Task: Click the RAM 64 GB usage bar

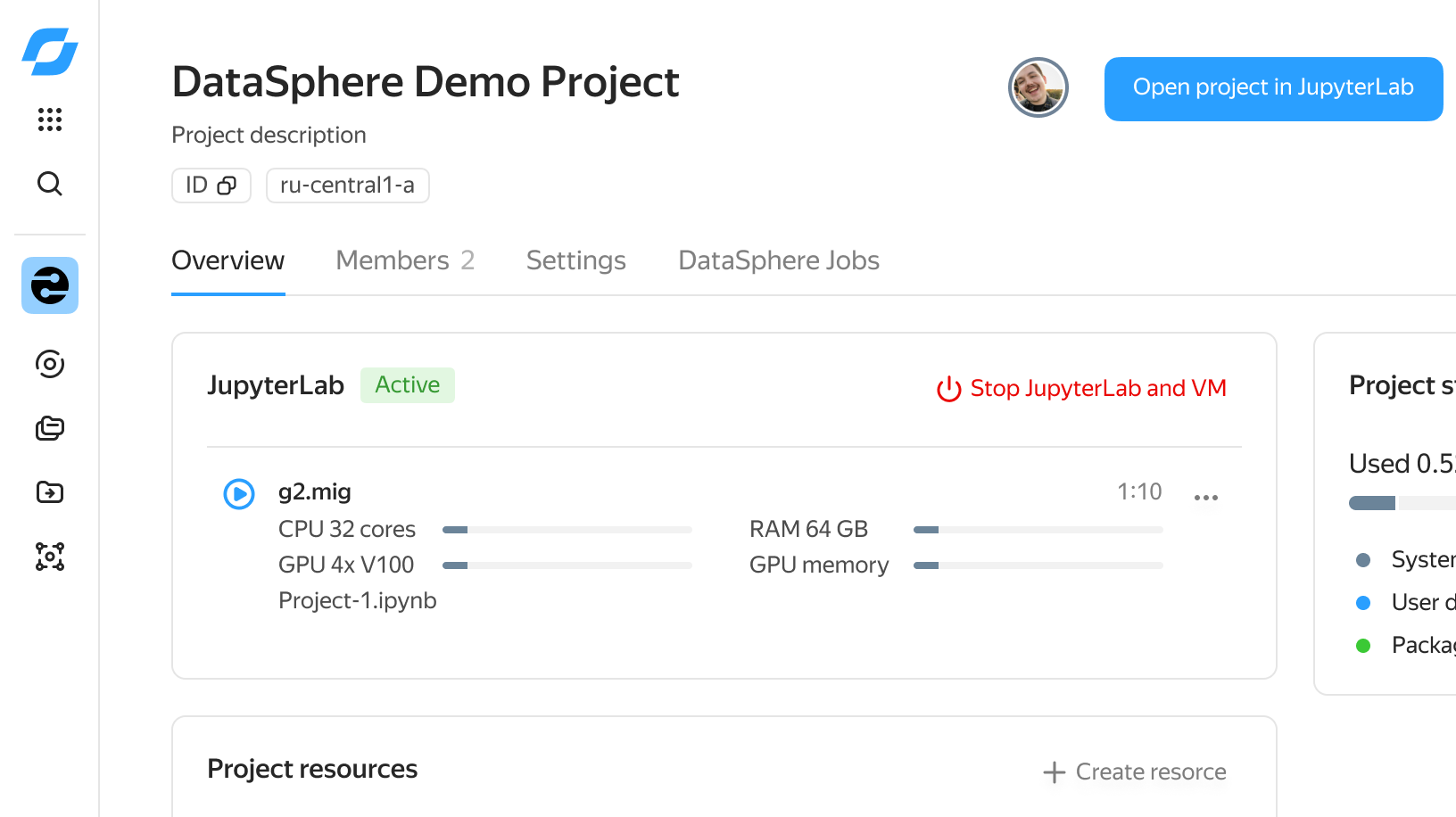Action: coord(1038,530)
